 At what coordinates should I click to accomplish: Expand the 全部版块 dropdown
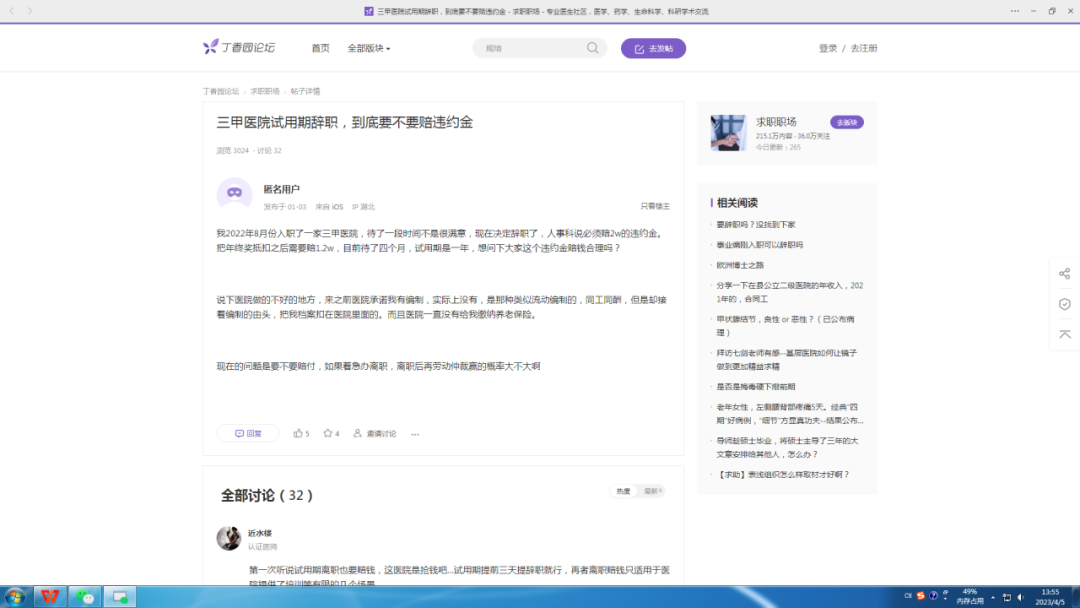(x=368, y=48)
